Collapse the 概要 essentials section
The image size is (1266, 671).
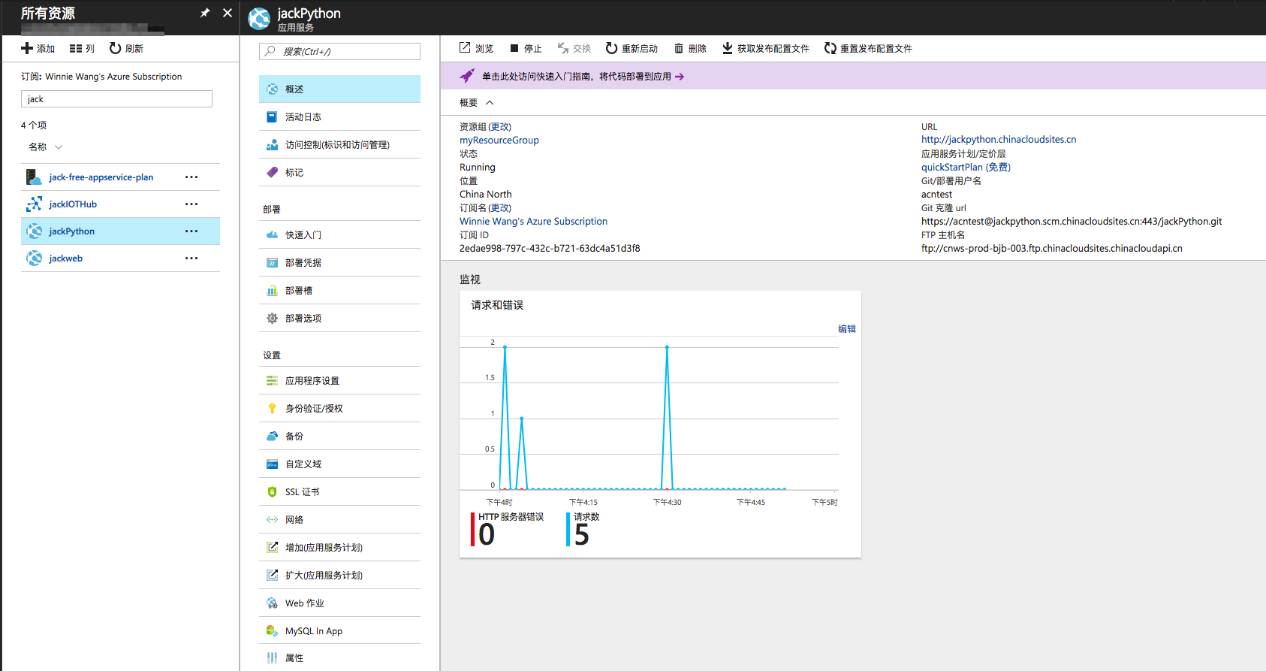(x=477, y=102)
